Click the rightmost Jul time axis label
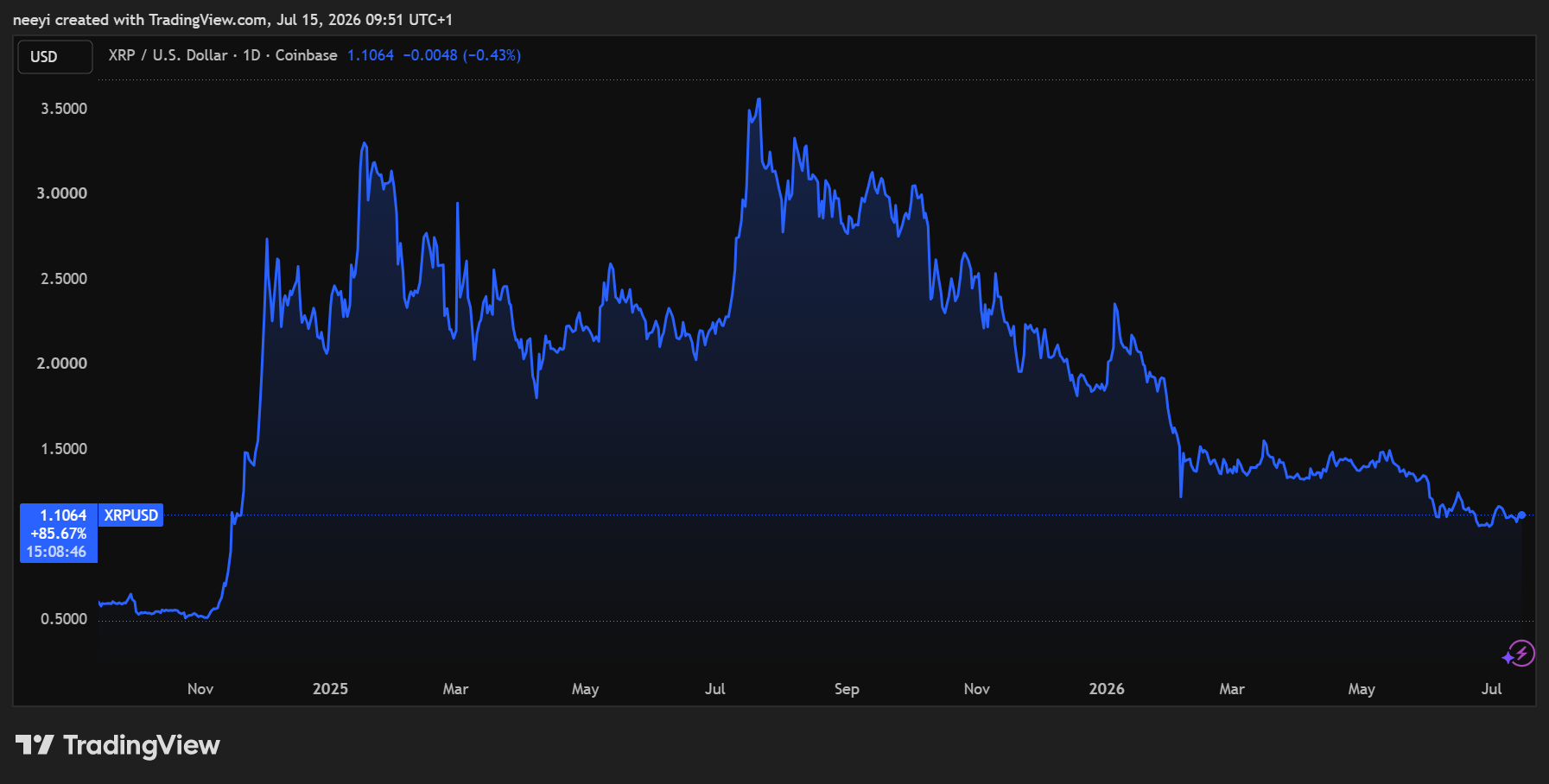This screenshot has width=1549, height=784. 1491,689
